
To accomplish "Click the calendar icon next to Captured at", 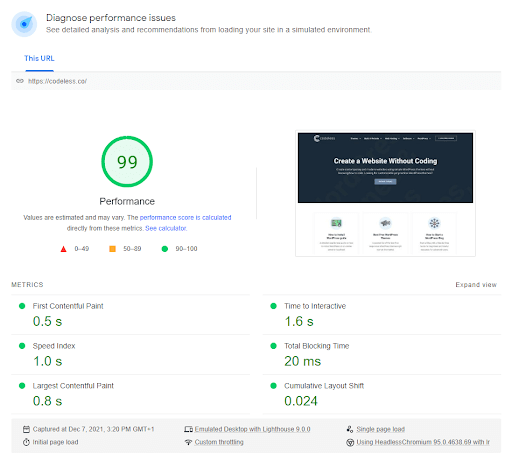I will pos(26,429).
